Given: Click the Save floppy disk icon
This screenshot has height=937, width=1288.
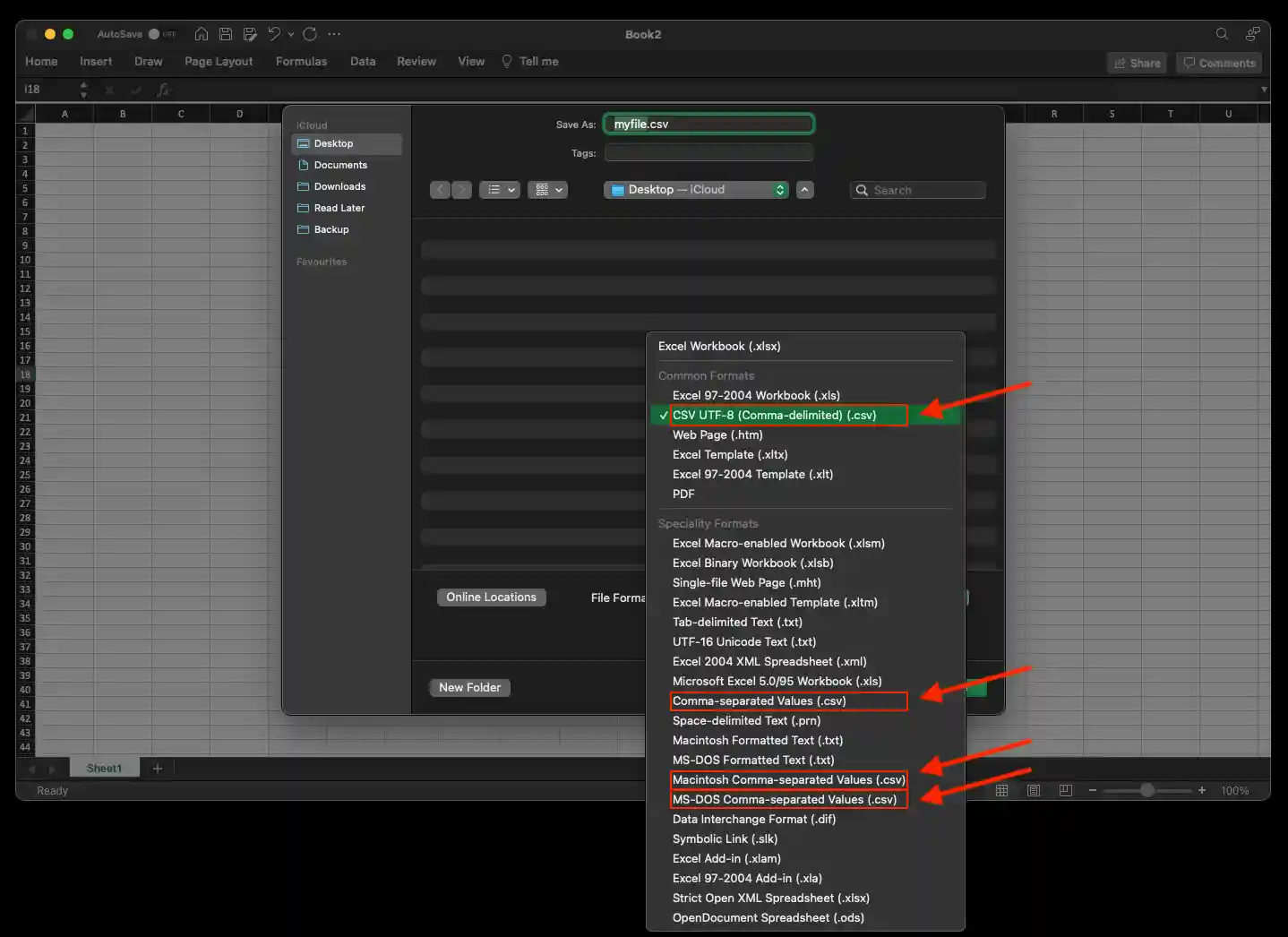Looking at the screenshot, I should (226, 34).
